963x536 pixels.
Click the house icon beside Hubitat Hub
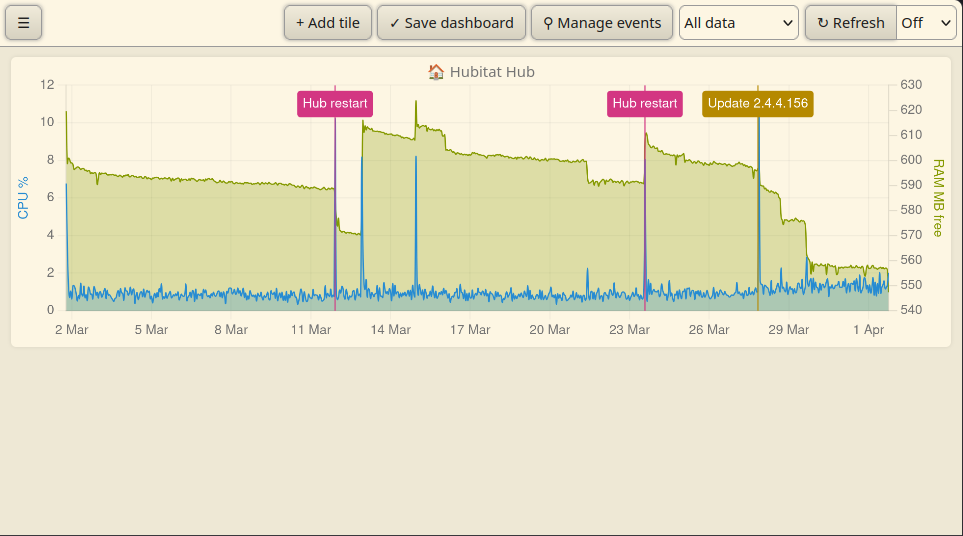436,72
